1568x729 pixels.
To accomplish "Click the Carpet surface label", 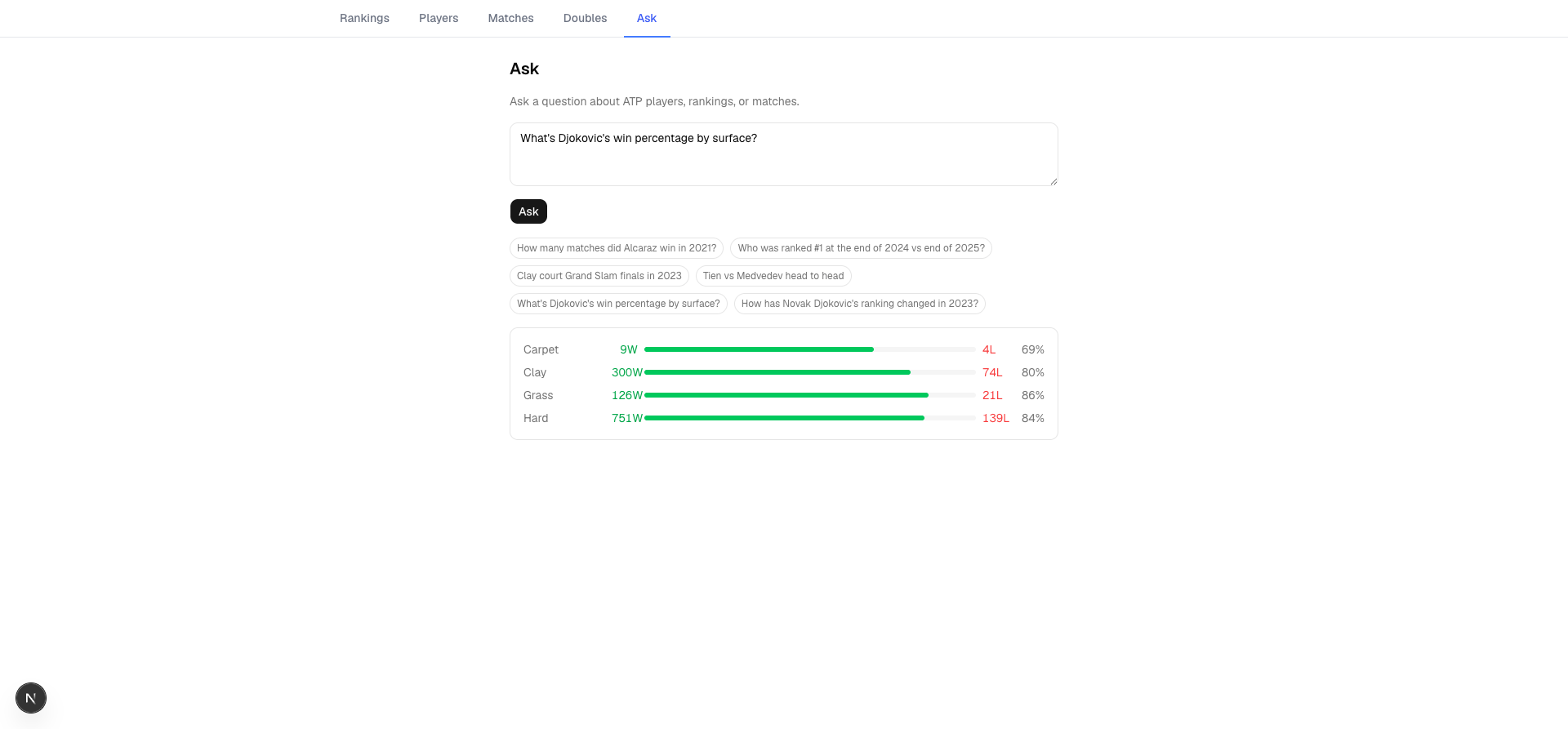I will point(541,349).
